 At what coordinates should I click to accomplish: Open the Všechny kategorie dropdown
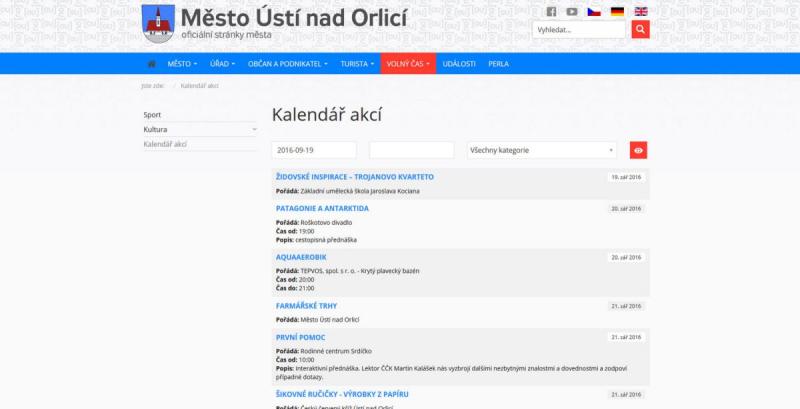point(542,150)
